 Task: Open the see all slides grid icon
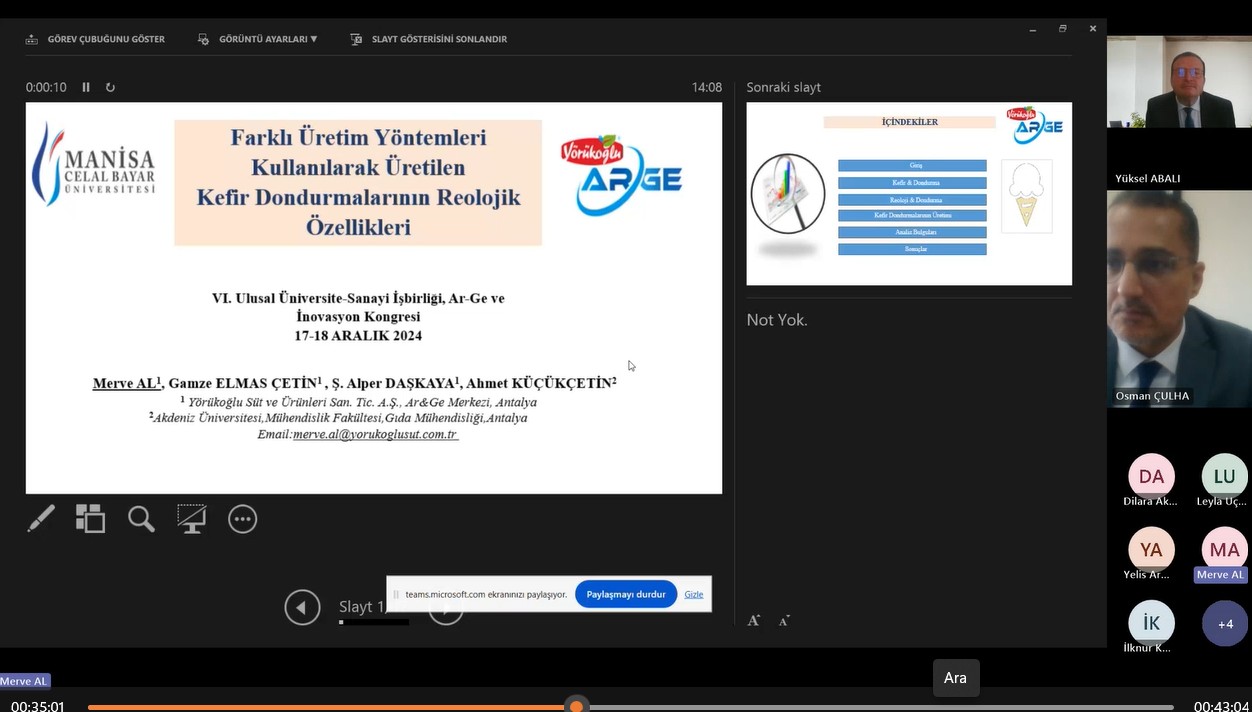pyautogui.click(x=91, y=519)
